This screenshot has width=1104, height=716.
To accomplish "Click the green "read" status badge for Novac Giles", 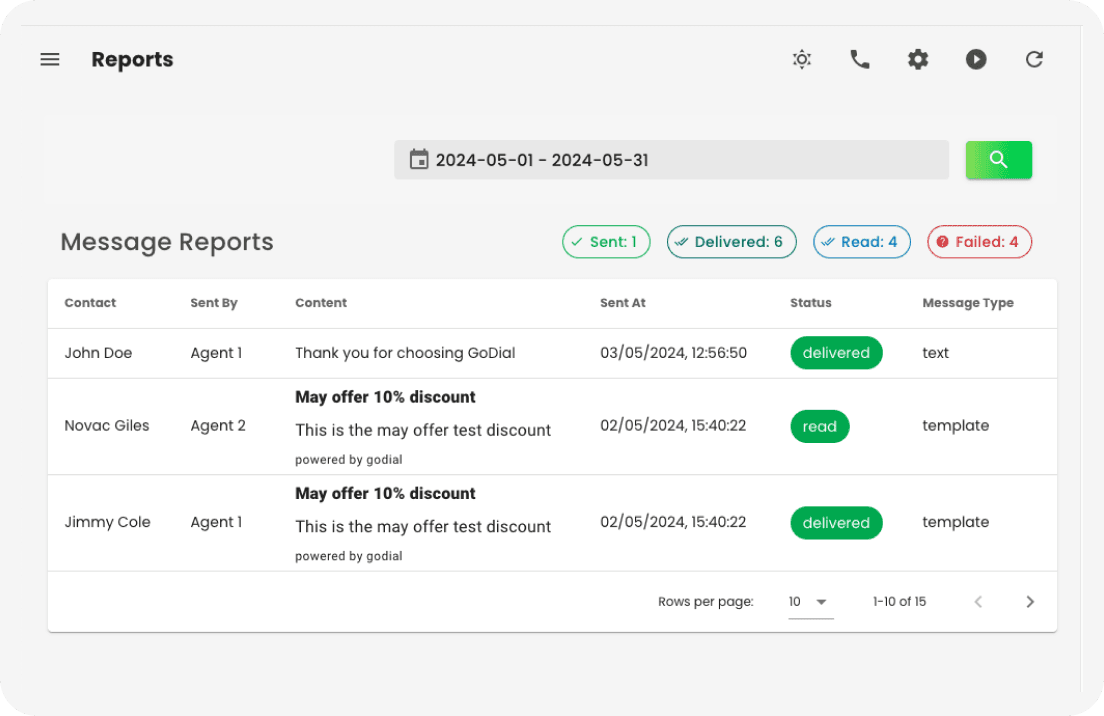I will 820,426.
